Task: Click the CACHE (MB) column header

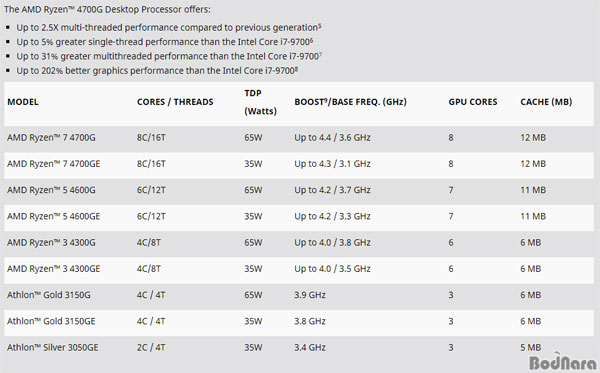Action: (x=546, y=102)
